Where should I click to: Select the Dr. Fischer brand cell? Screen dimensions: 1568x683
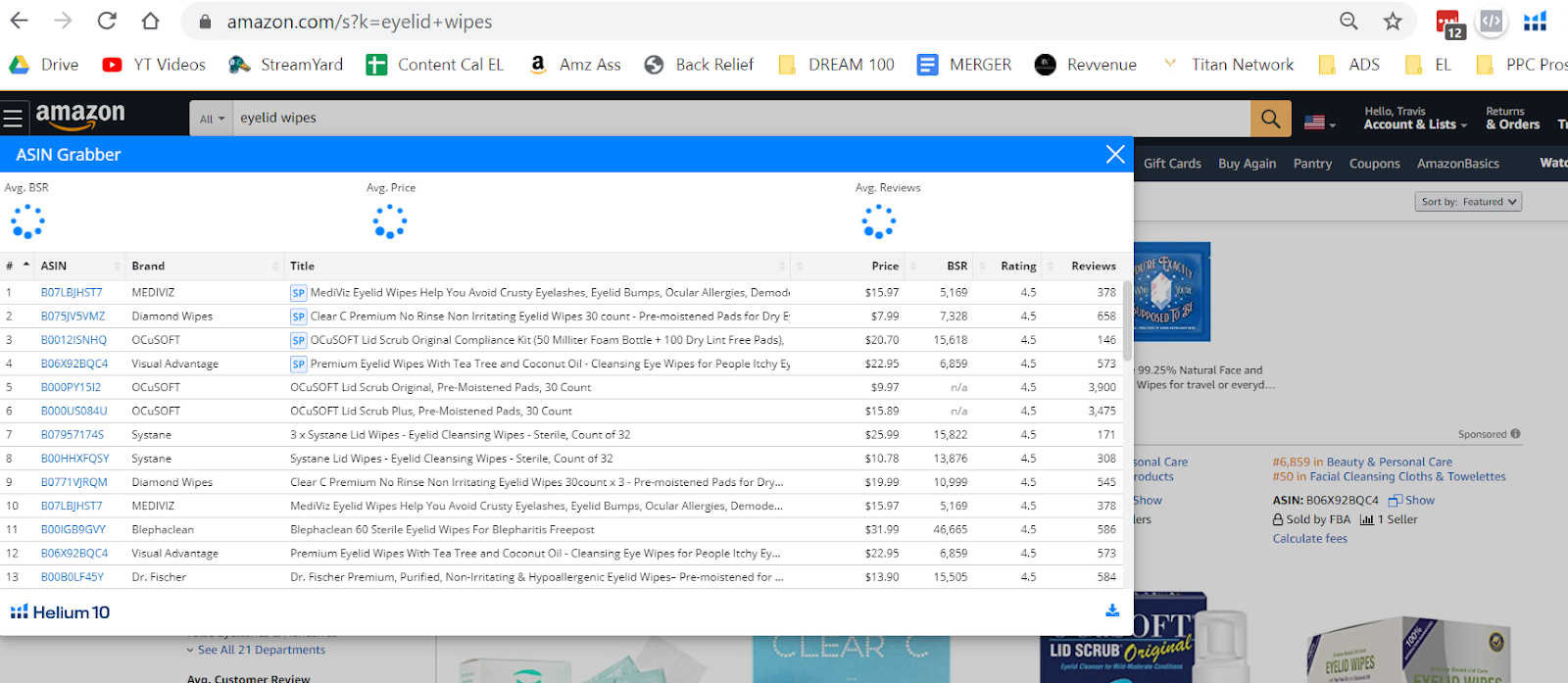159,577
